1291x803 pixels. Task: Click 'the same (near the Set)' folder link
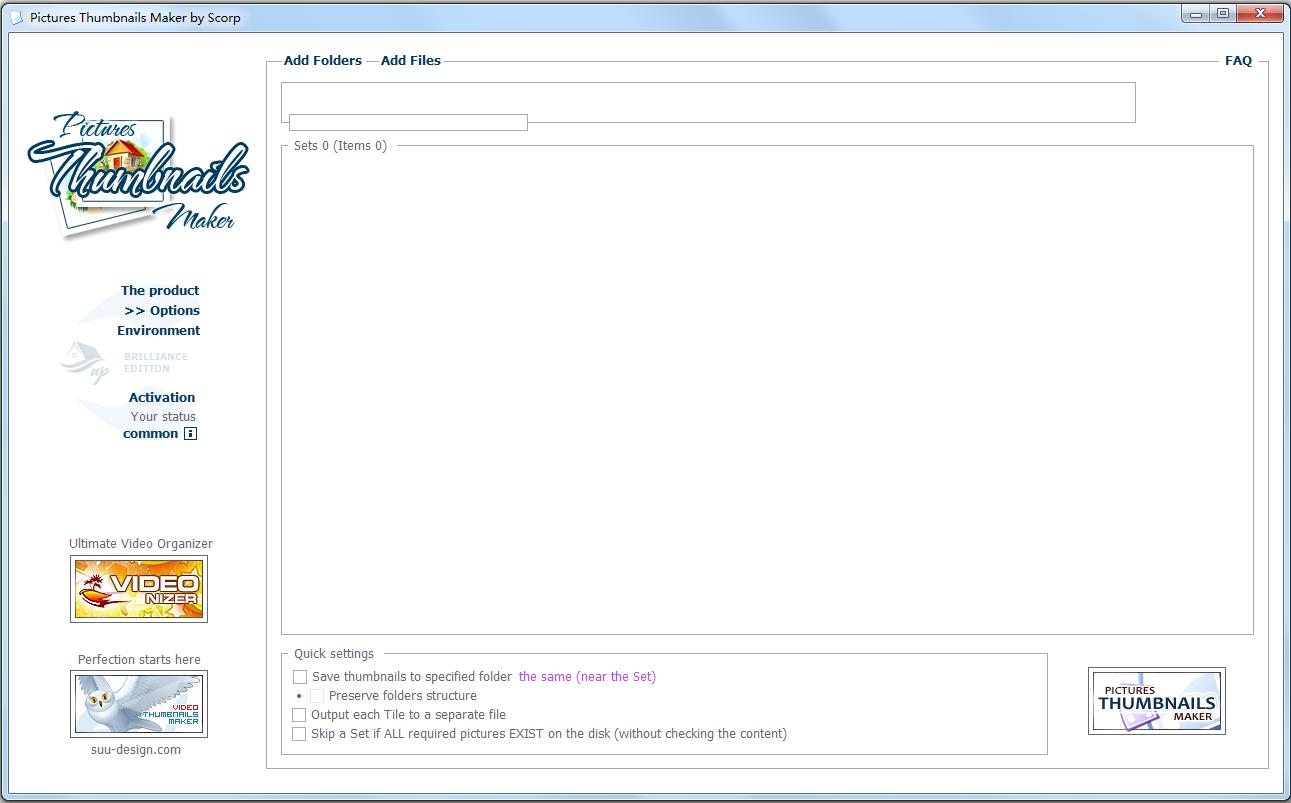coord(587,677)
